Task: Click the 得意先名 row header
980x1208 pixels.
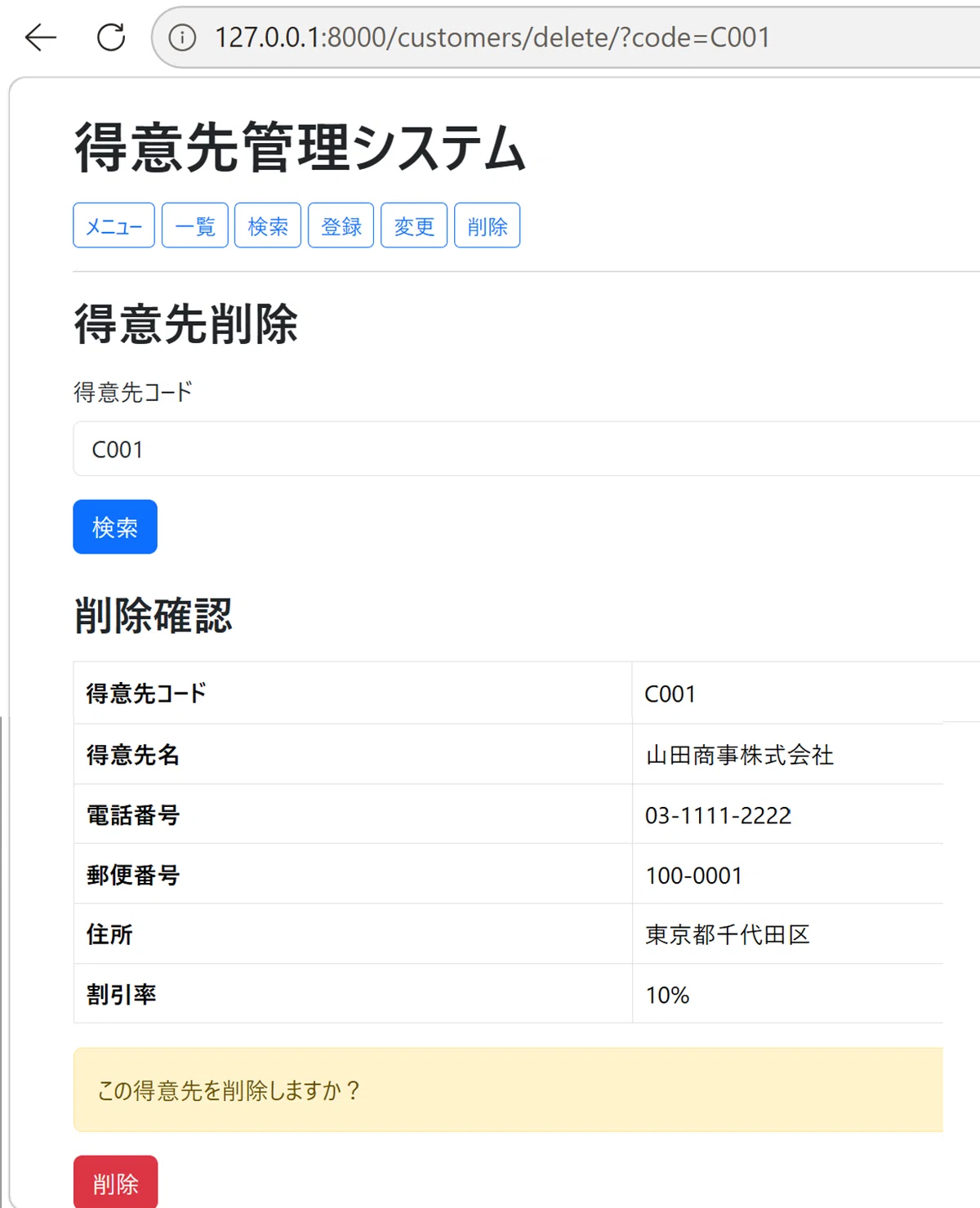Action: (353, 754)
